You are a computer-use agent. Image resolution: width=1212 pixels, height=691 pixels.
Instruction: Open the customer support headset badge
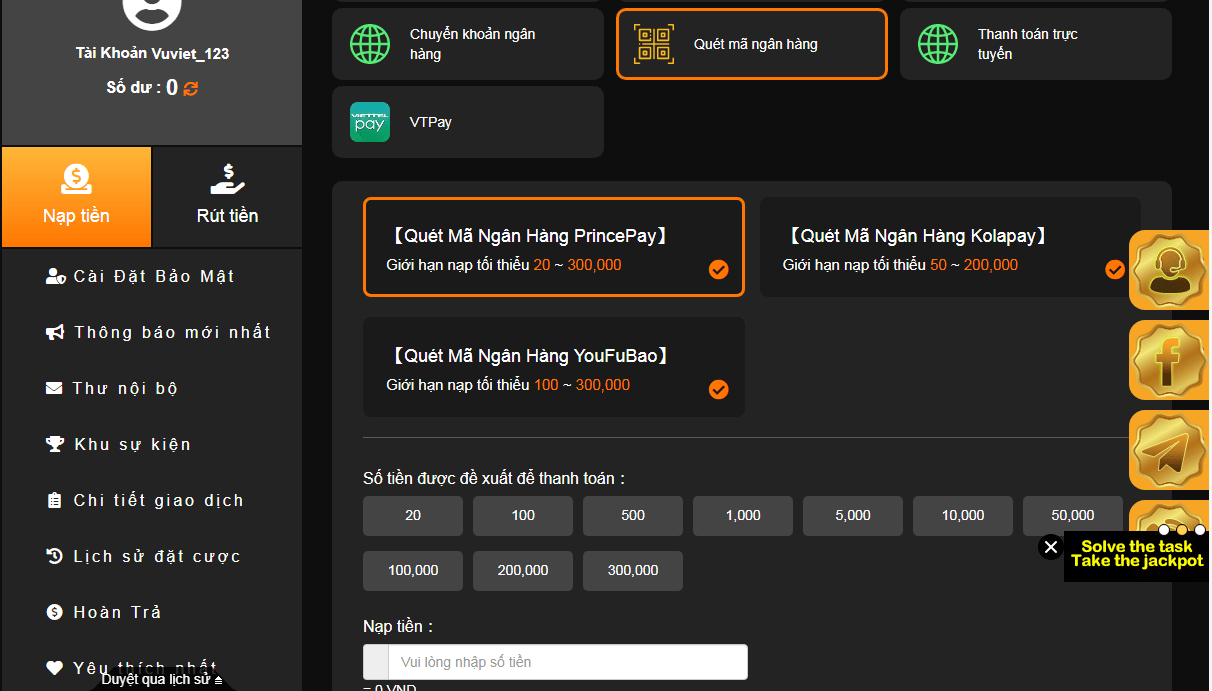pyautogui.click(x=1168, y=270)
